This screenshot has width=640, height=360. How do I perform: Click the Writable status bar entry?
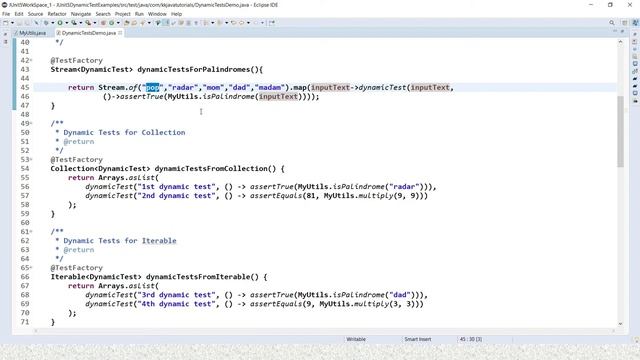(x=356, y=339)
